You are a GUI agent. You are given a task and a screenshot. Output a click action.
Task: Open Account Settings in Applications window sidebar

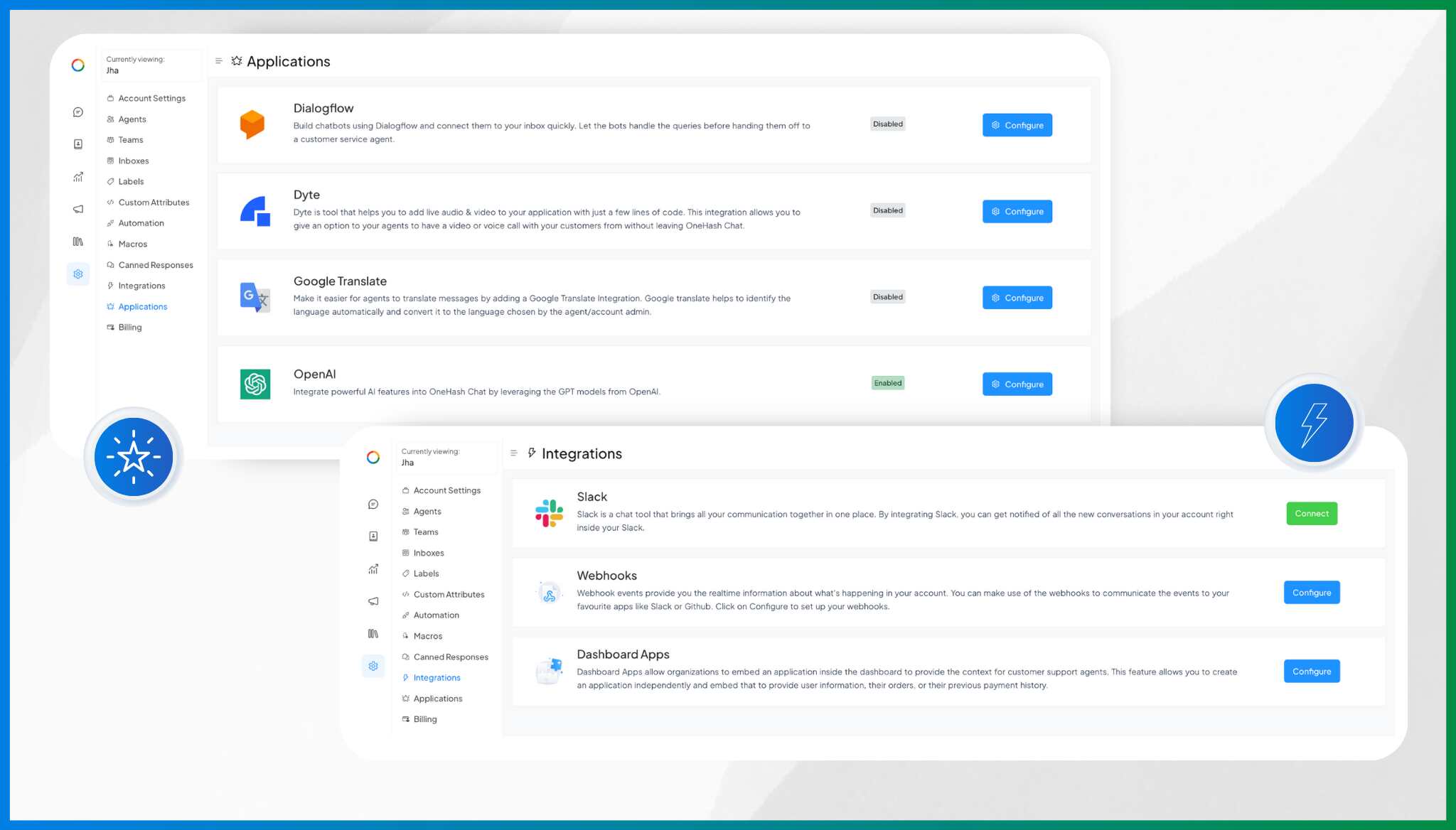(146, 99)
